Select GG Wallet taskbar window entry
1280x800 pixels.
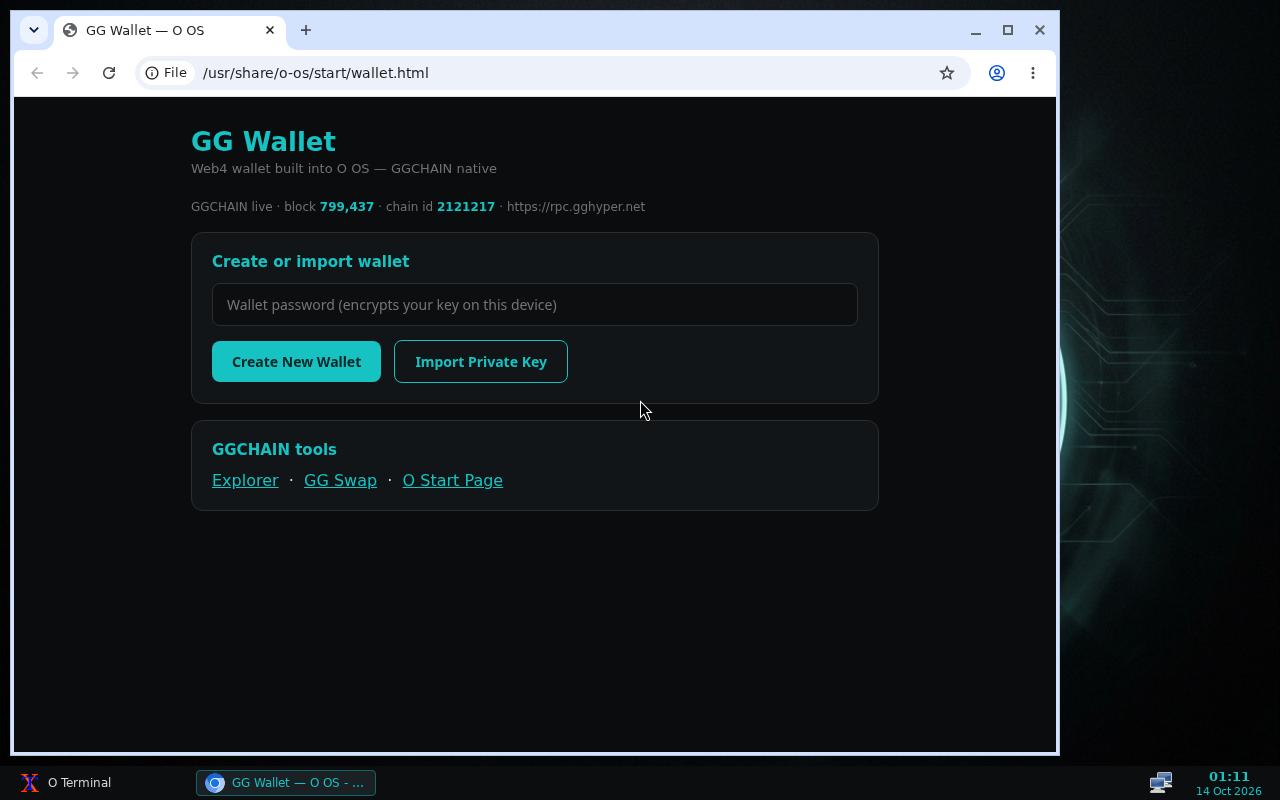click(286, 783)
